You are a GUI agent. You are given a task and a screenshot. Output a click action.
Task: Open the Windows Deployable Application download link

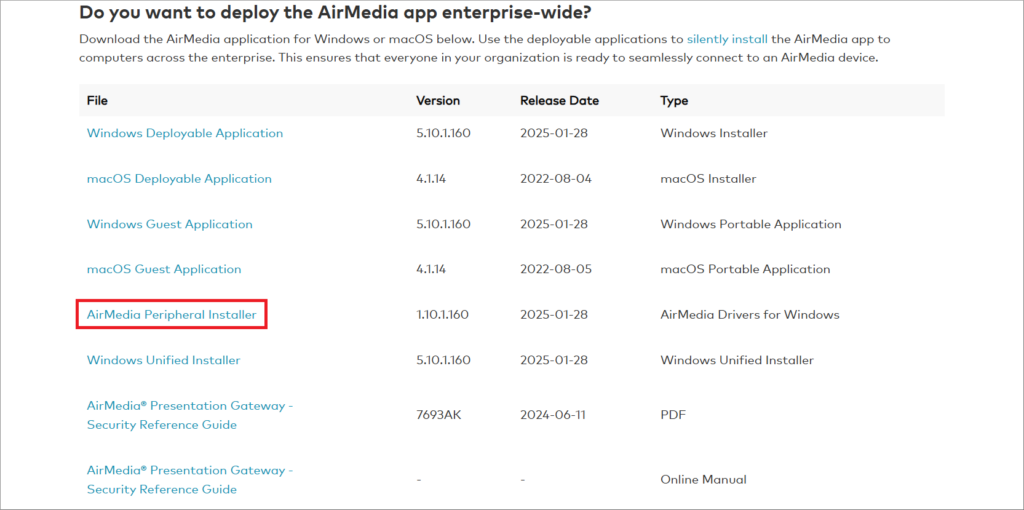tap(185, 133)
